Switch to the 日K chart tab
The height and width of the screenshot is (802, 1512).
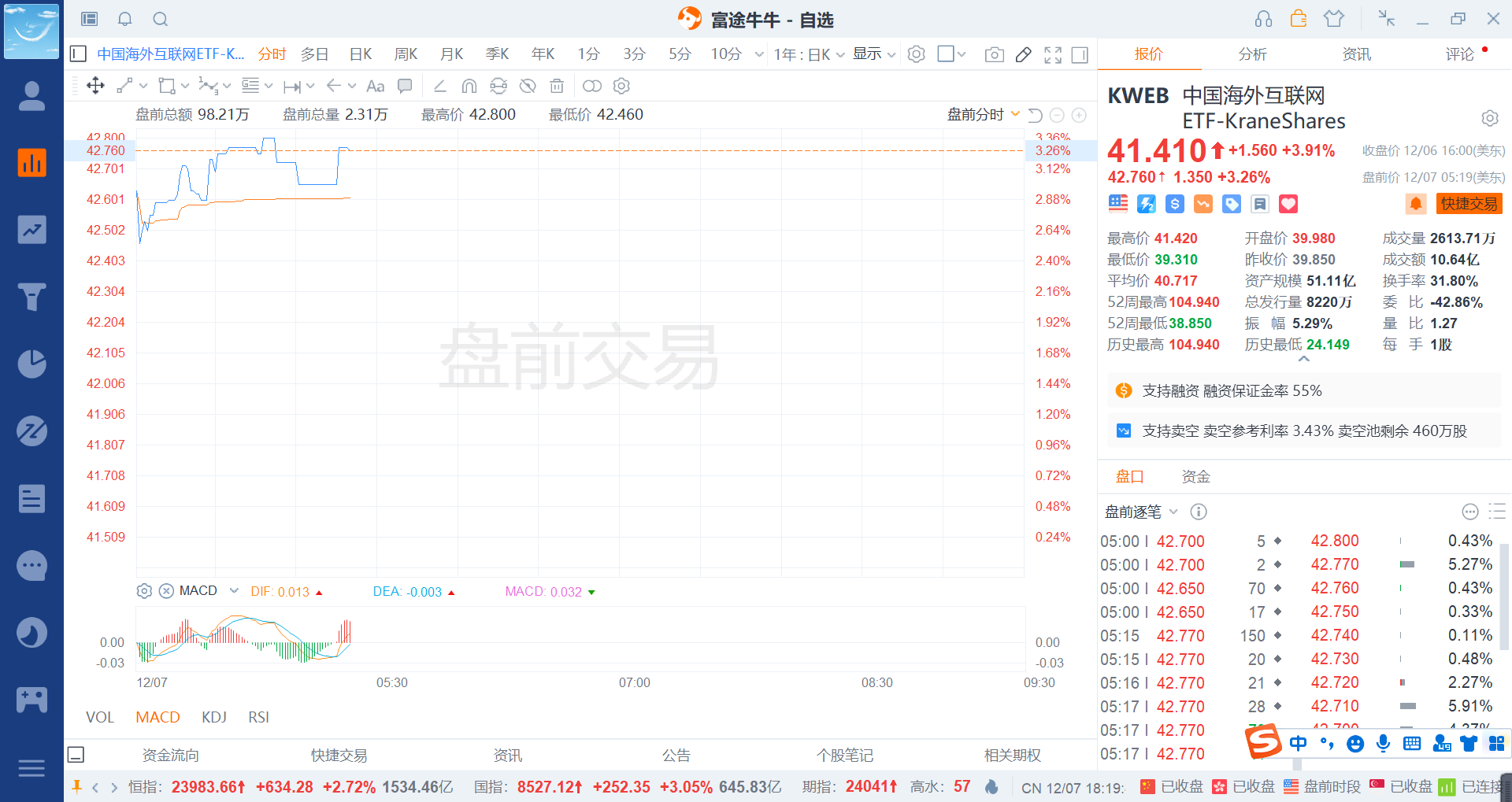(x=361, y=54)
